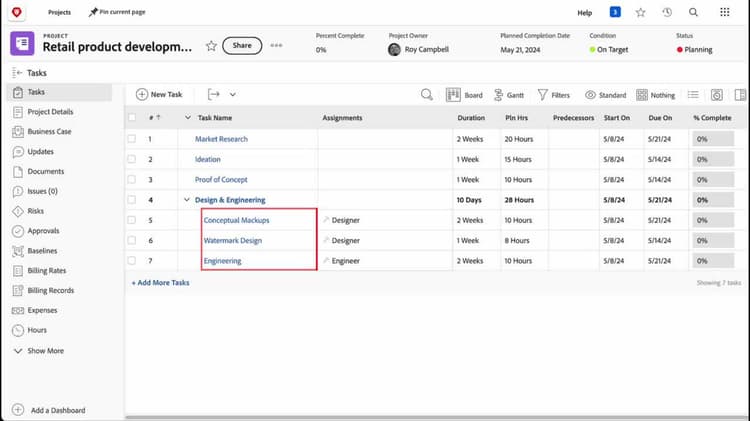Viewport: 750px width, 421px height.
Task: Click the export icon beside New Task
Action: pyautogui.click(x=214, y=94)
